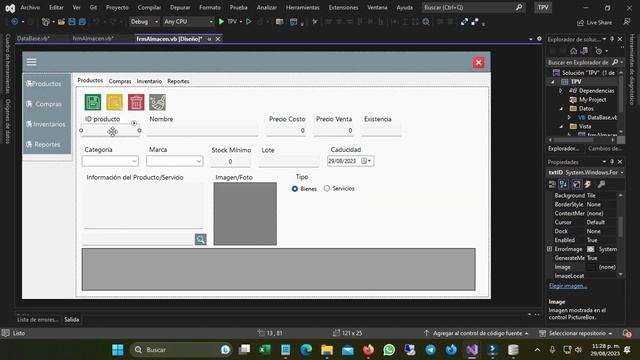Click the Productos sidebar button
The image size is (640, 360).
tap(47, 84)
